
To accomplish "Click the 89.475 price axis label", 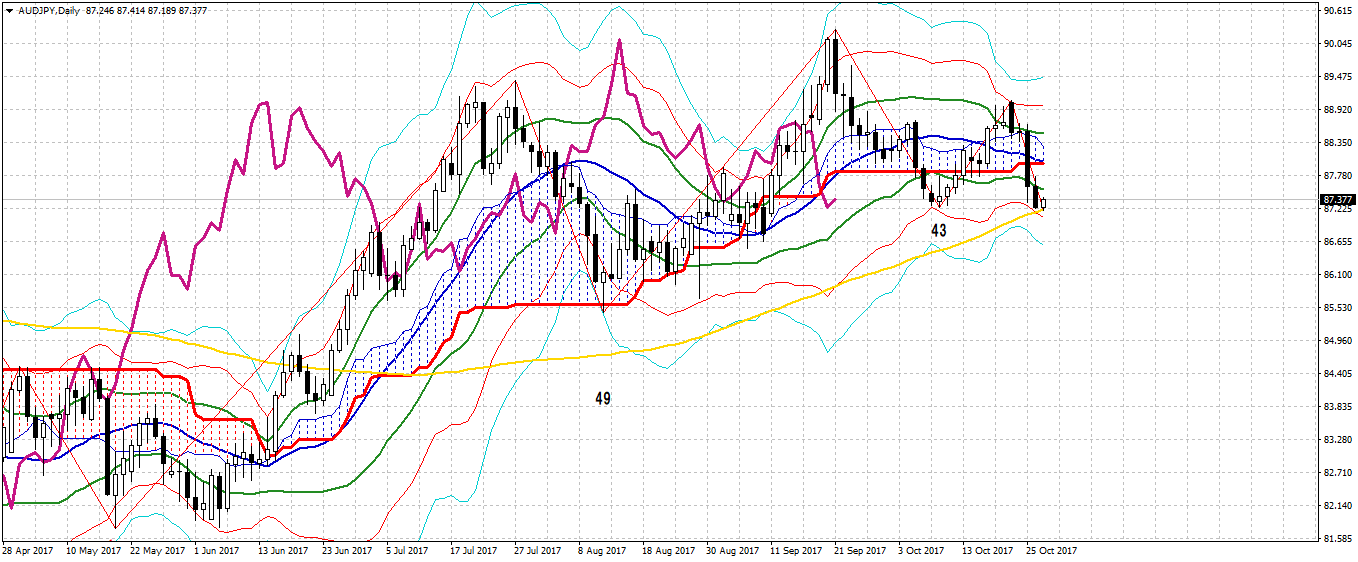I will tap(1336, 77).
